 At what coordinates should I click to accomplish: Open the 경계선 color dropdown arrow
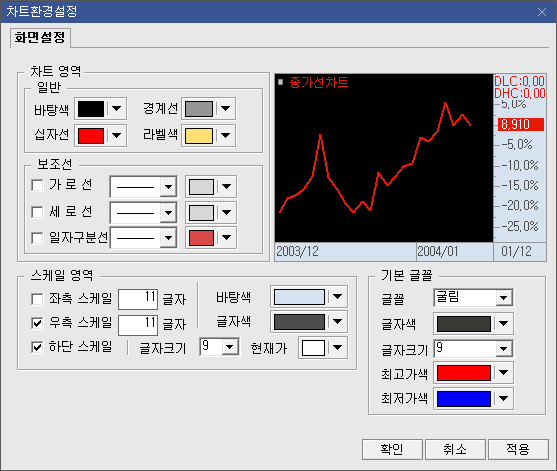click(226, 109)
